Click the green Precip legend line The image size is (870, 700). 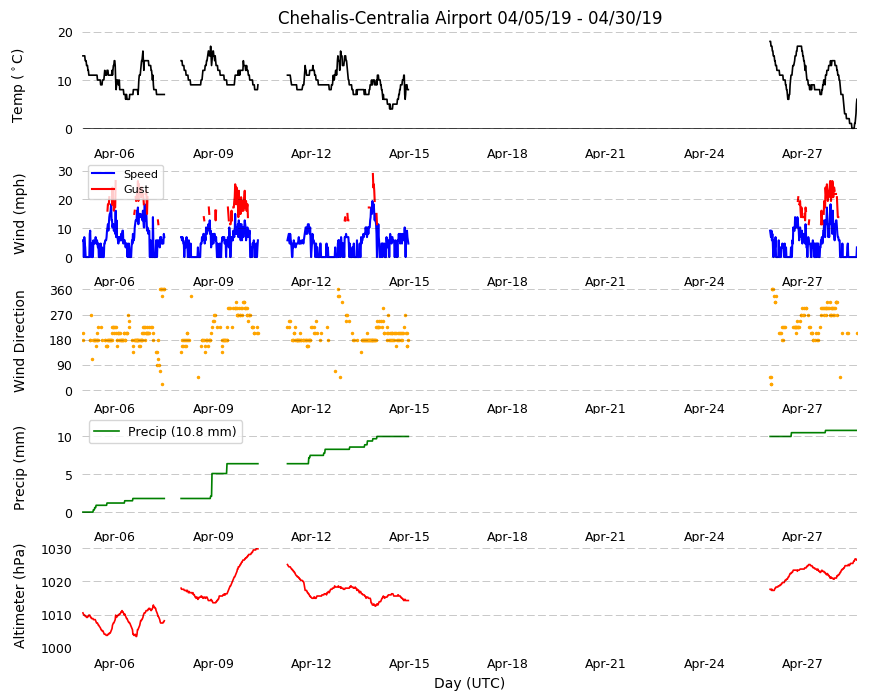pos(106,431)
